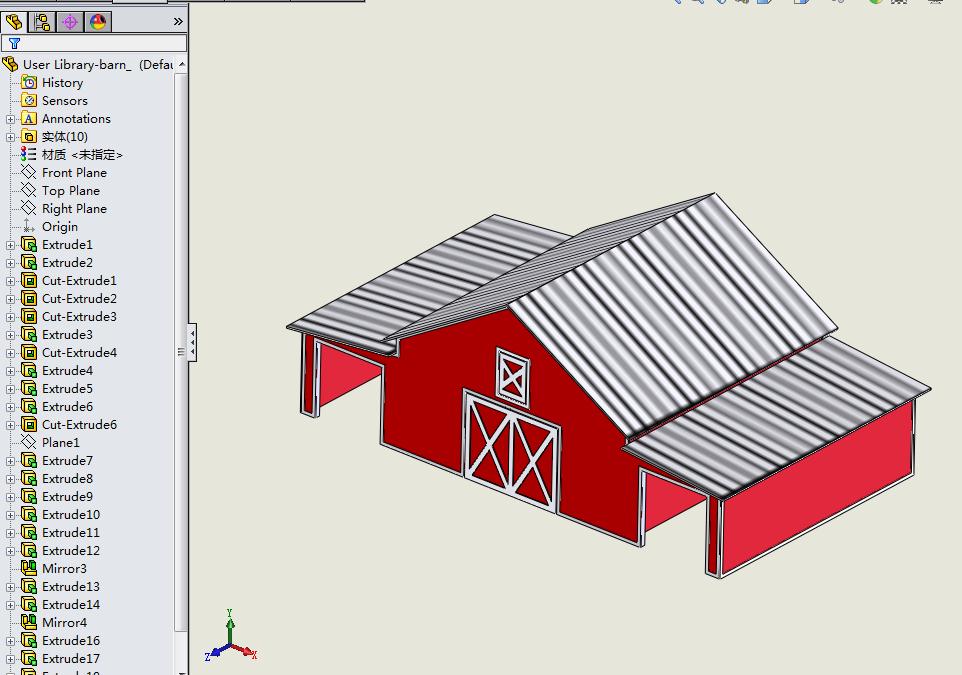Click the feature tree scroll-up arrow
This screenshot has height=675, width=962.
[182, 64]
